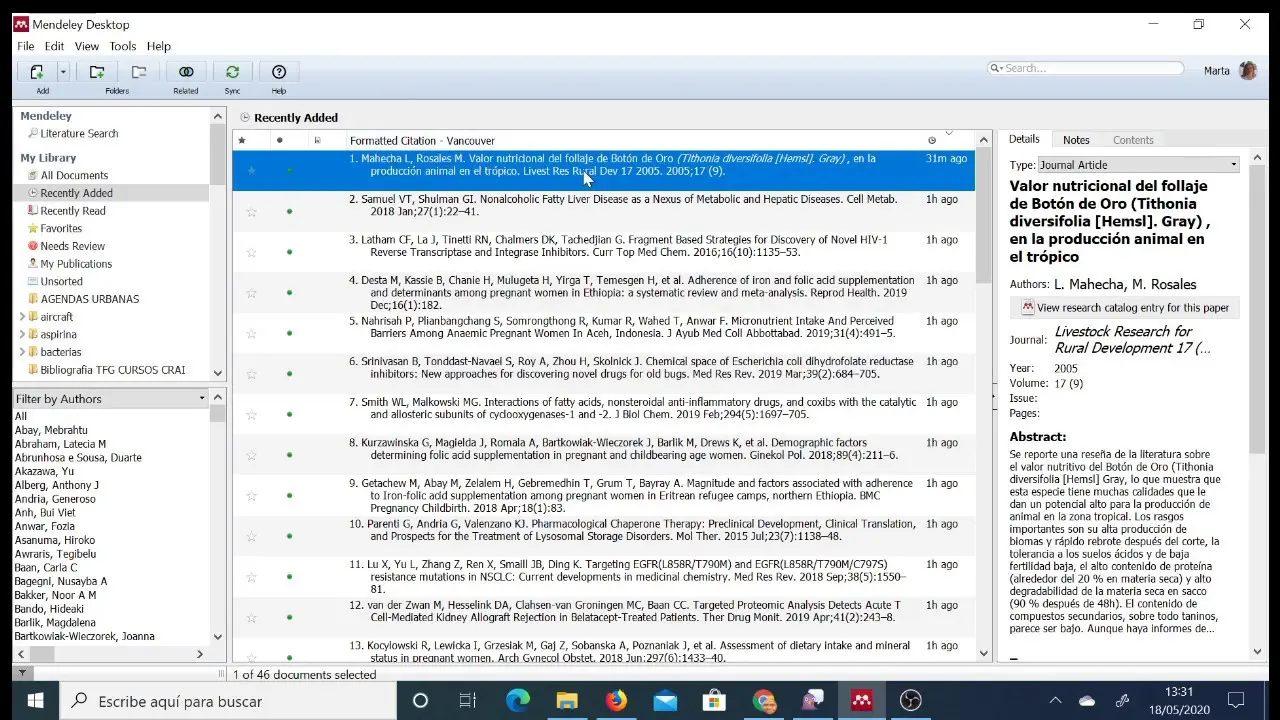Screen dimensions: 1280x720
Task: Toggle read status dot for Latham CF citation
Action: (290, 252)
